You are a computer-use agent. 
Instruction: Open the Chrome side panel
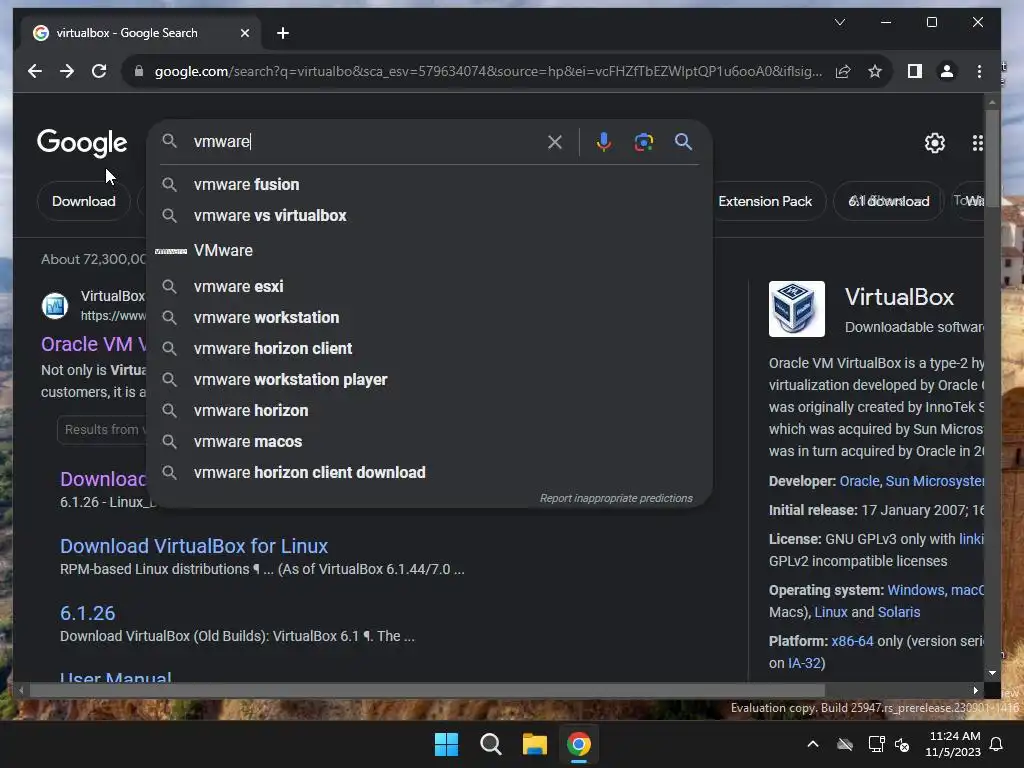[x=915, y=71]
